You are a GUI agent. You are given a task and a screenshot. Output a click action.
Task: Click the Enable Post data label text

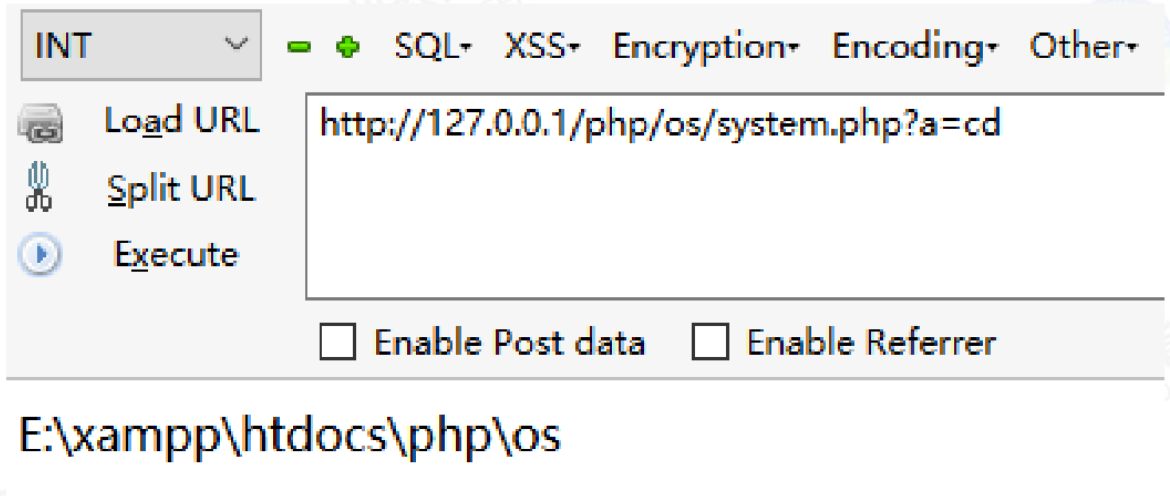510,344
